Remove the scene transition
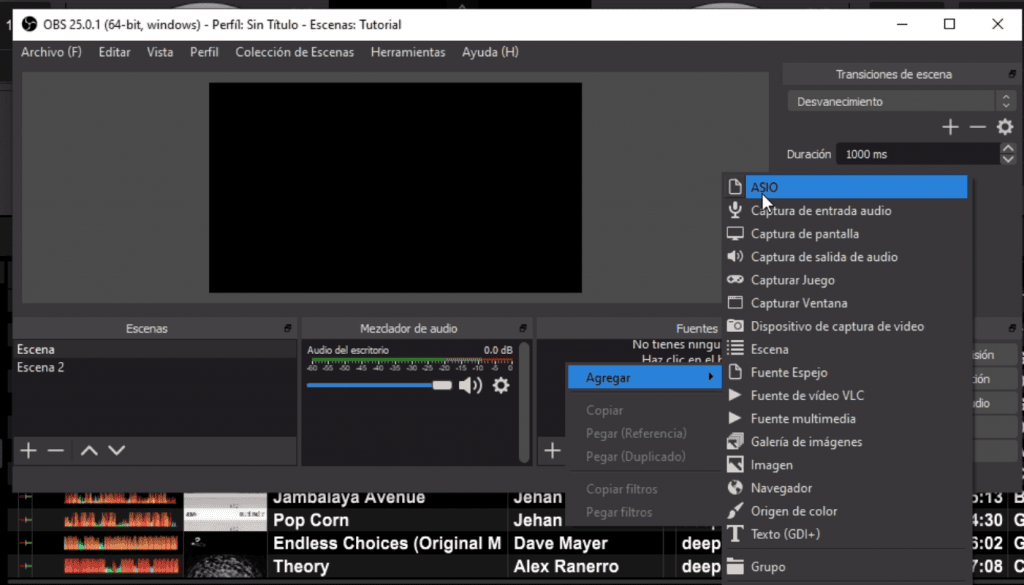 978,127
